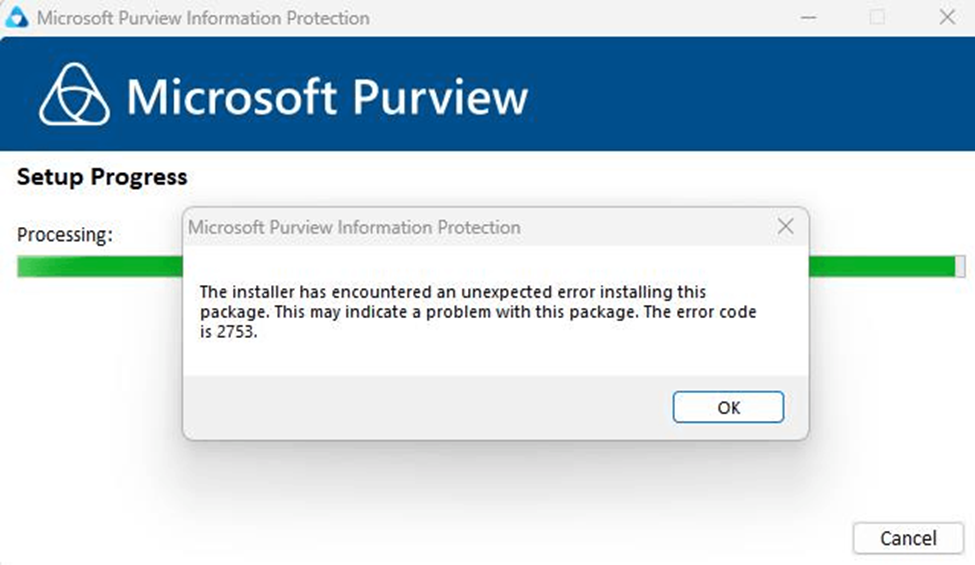975x565 pixels.
Task: Click the error dialog's title bar text
Action: coord(354,227)
